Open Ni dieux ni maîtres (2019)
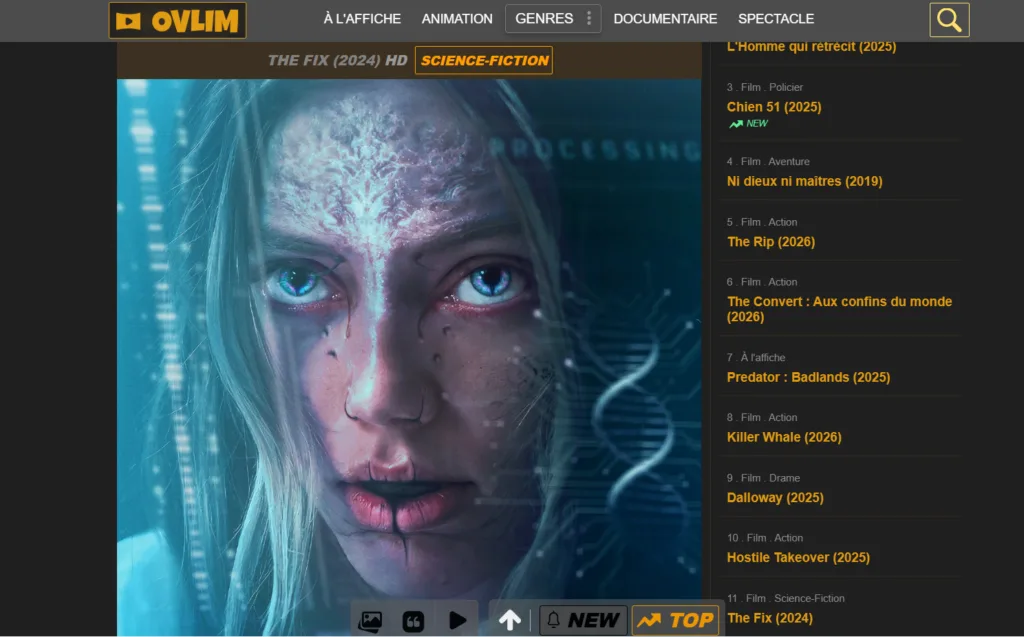Viewport: 1024px width, 637px height. tap(804, 181)
